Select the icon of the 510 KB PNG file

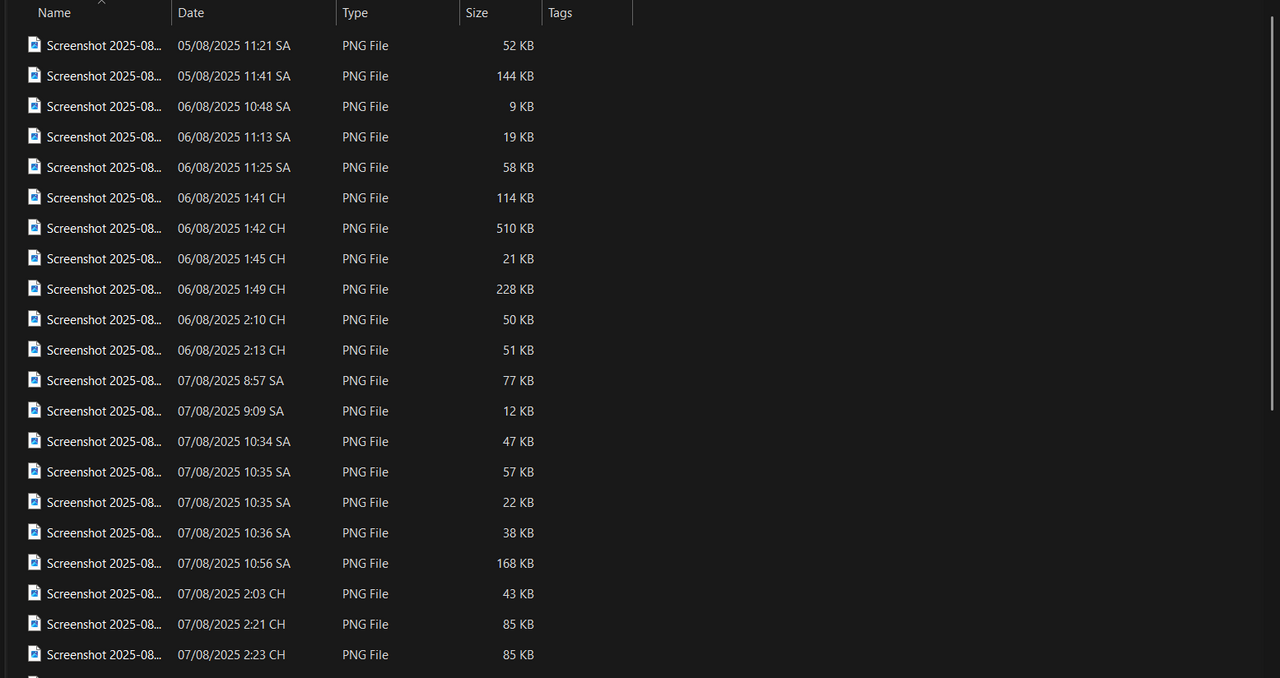pos(34,228)
